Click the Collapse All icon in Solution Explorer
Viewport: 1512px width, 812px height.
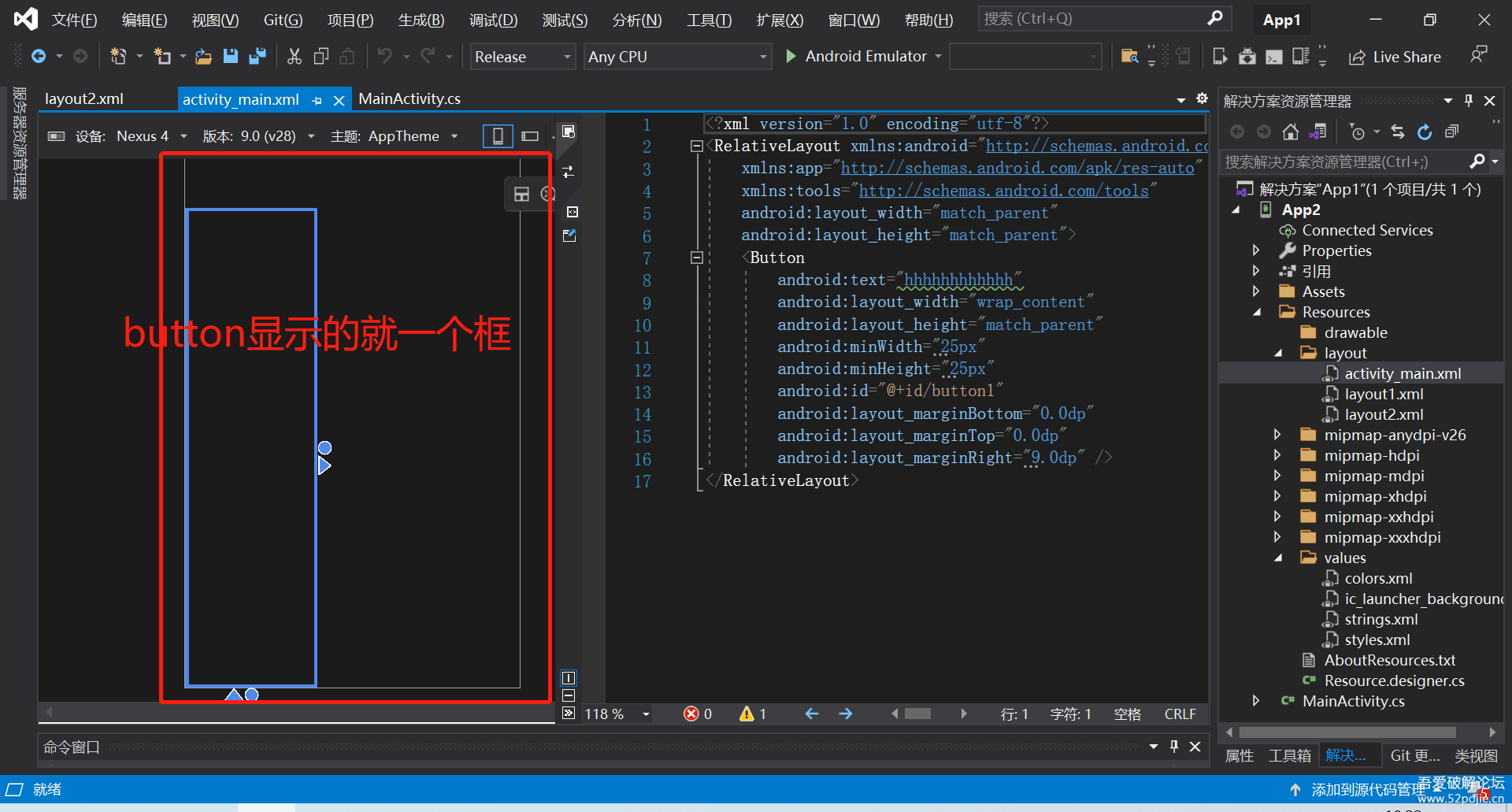tap(1451, 132)
